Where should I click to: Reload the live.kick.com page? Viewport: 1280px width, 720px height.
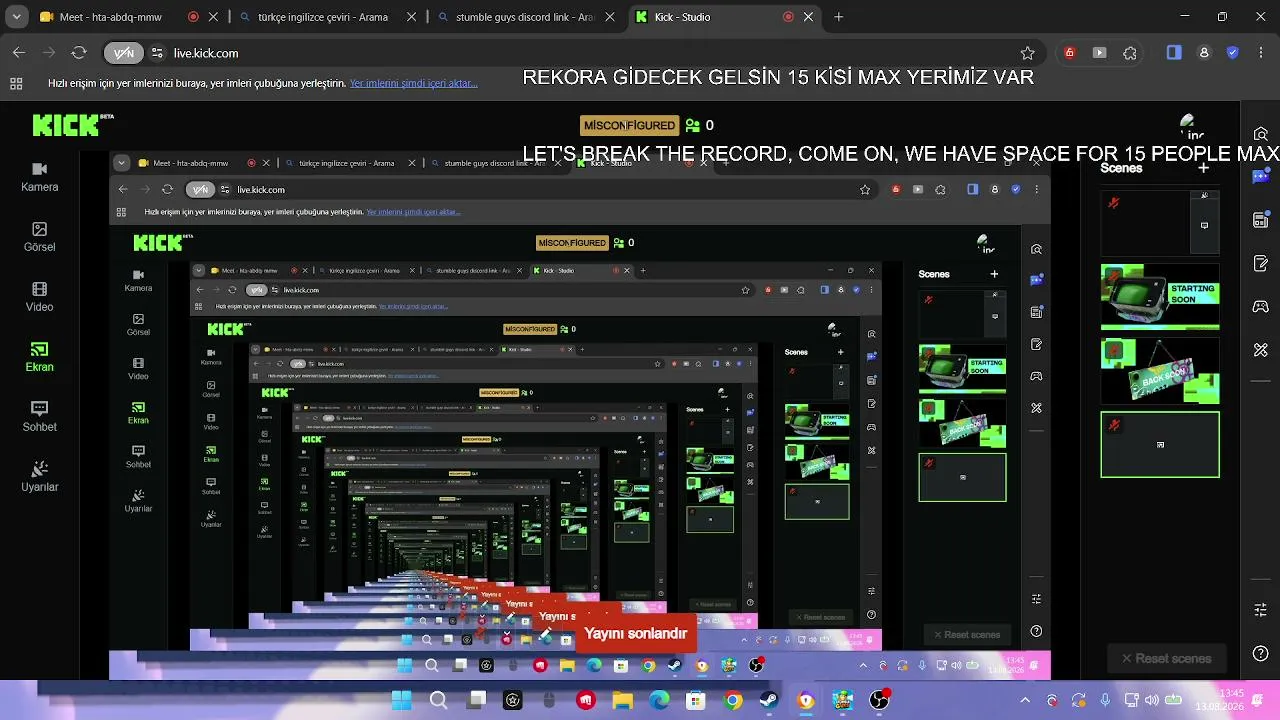[x=79, y=53]
